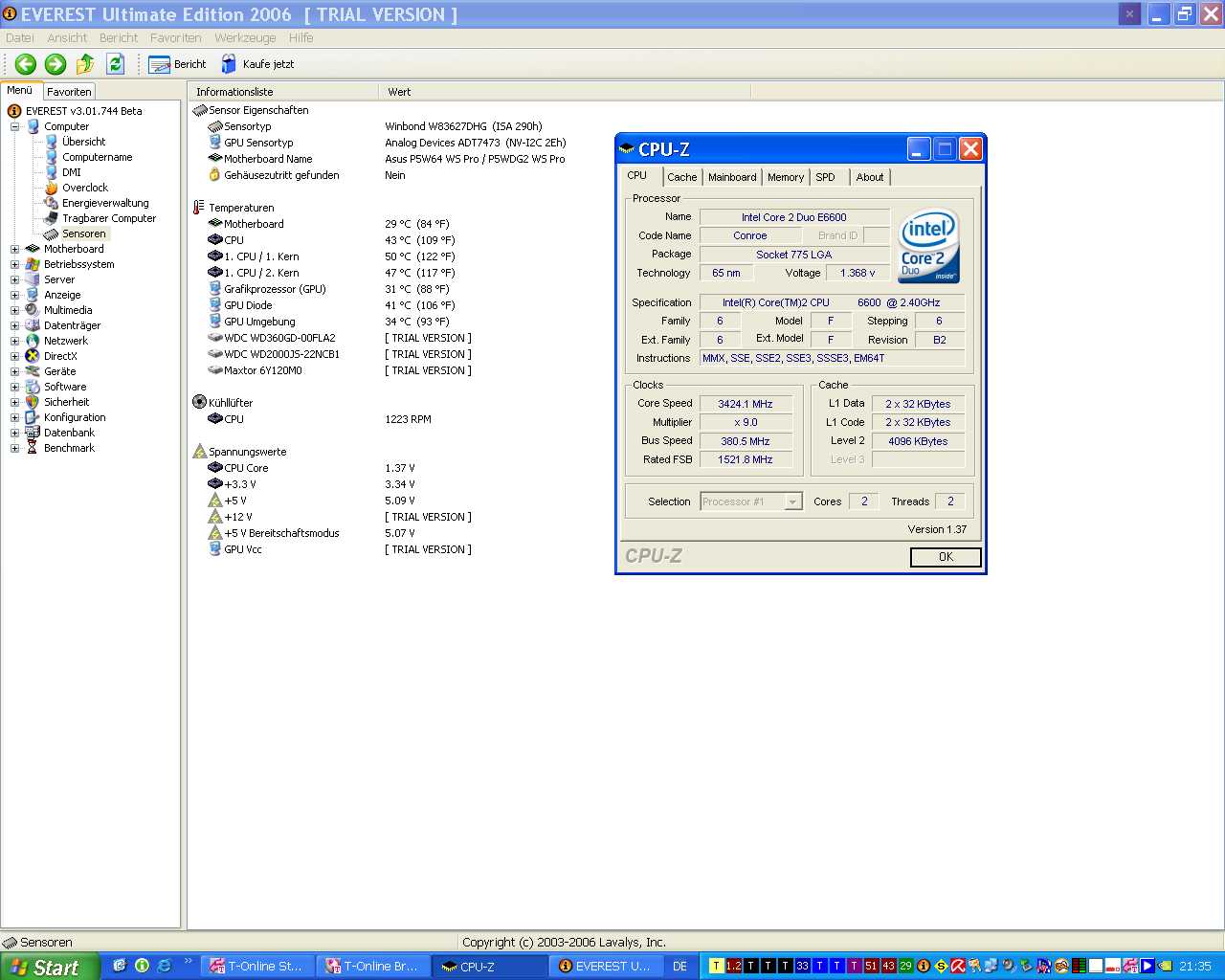Open the Bericht menu in menu bar
This screenshot has width=1225, height=980.
pos(119,38)
